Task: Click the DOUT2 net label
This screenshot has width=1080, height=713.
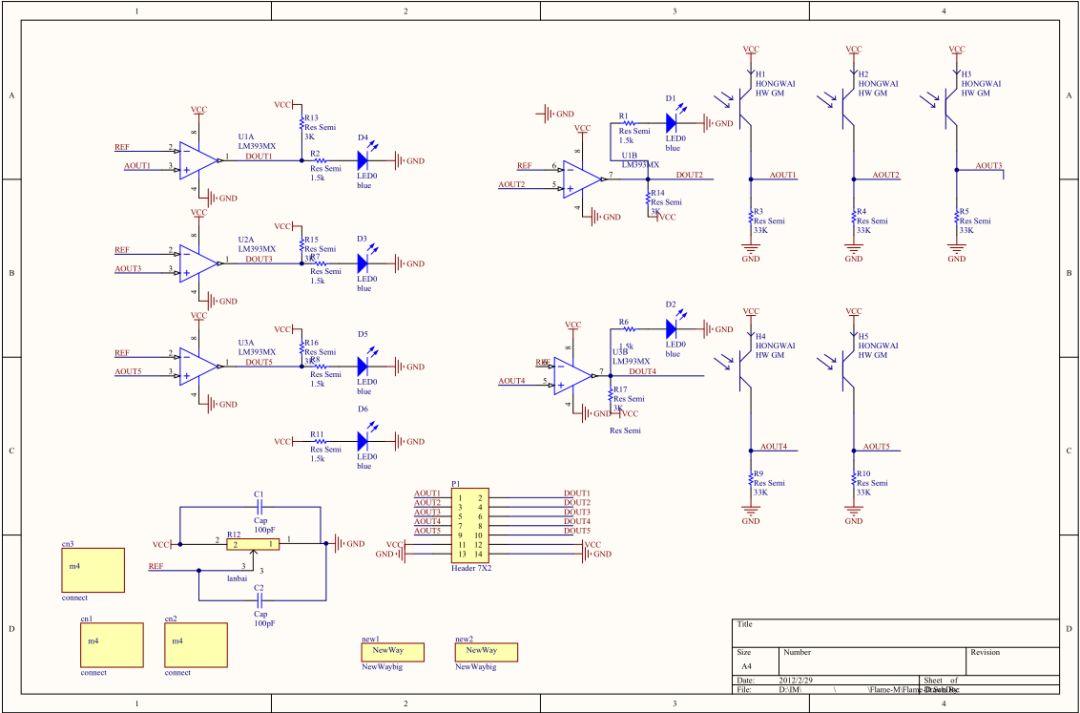Action: tap(689, 175)
